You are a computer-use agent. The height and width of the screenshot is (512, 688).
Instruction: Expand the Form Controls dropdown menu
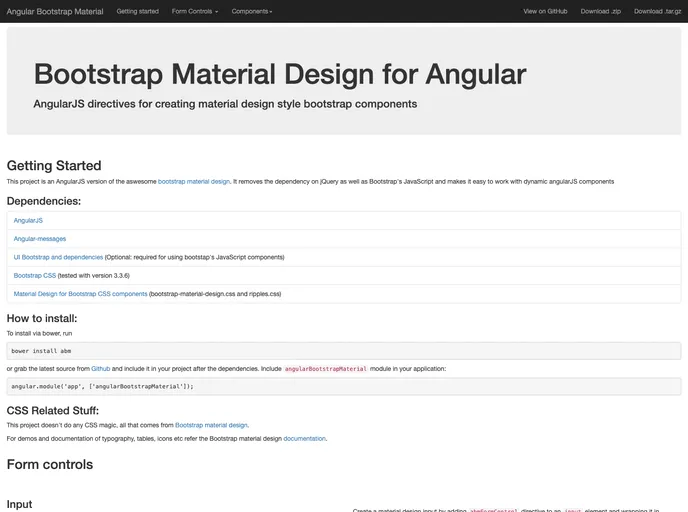pos(195,11)
